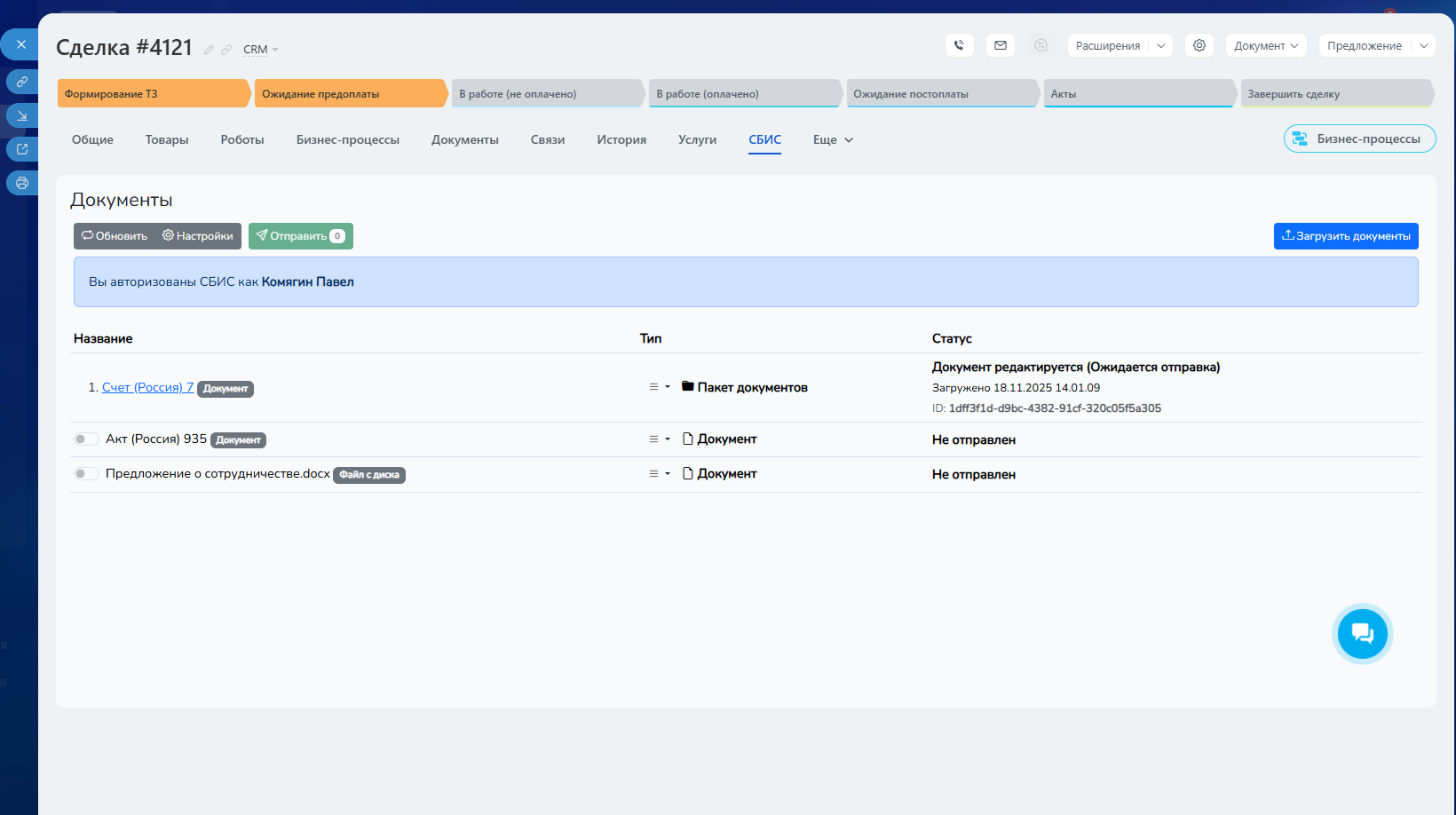Click the Обновить button

pyautogui.click(x=115, y=236)
